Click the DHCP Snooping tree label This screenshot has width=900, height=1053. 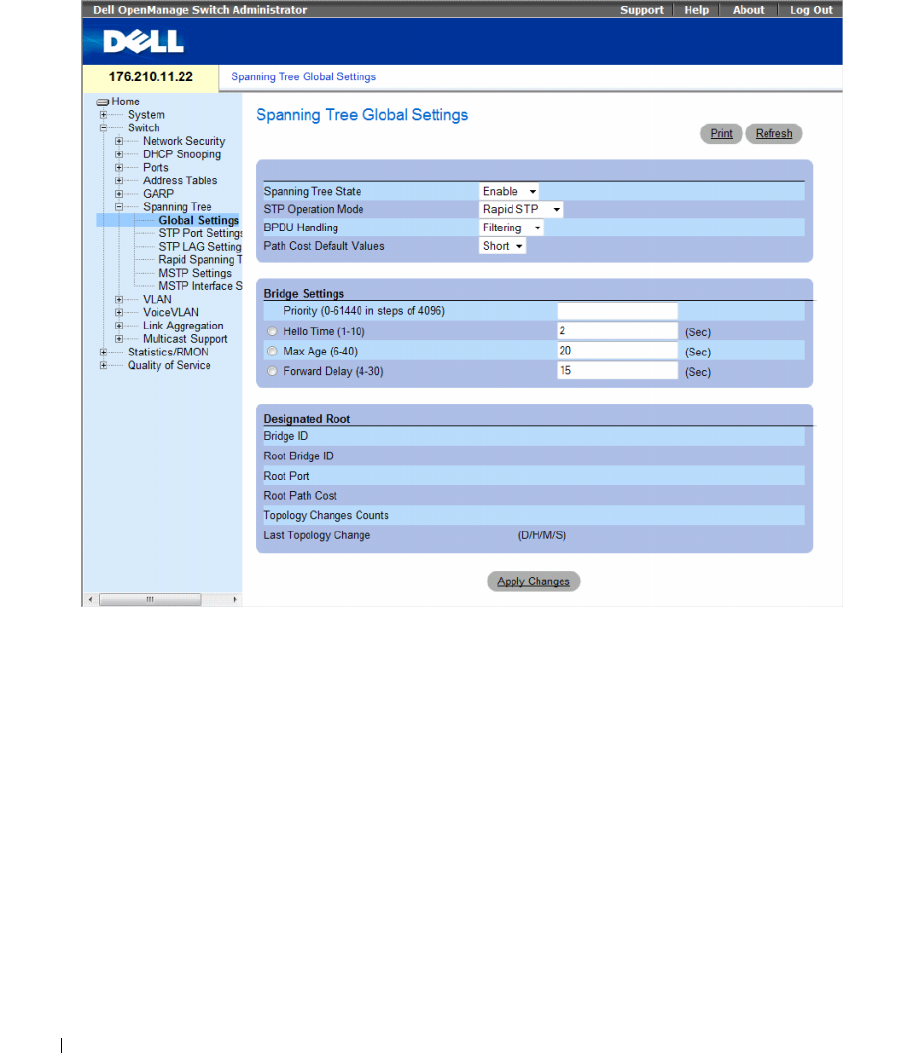click(x=182, y=154)
